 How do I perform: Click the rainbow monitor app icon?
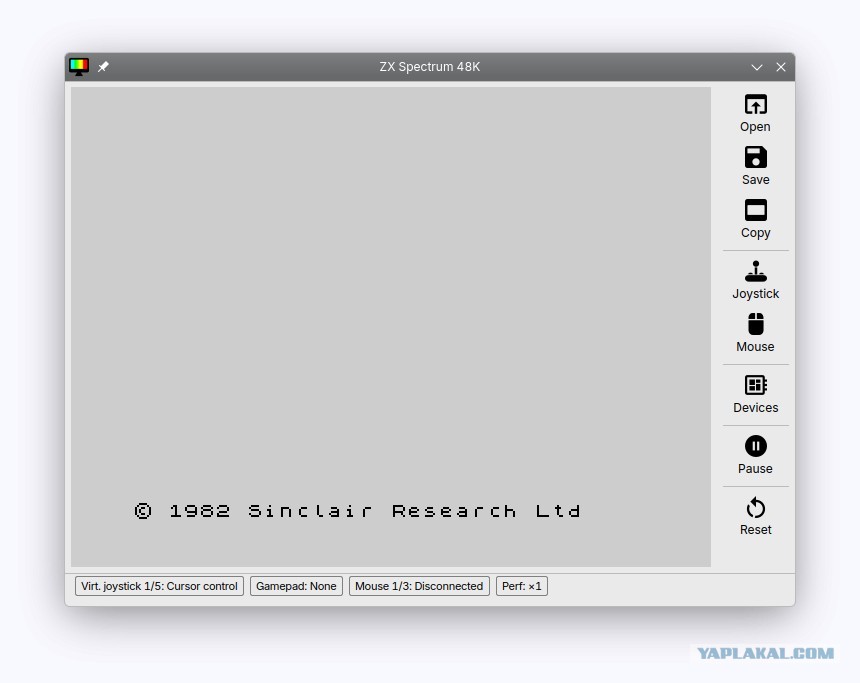pyautogui.click(x=79, y=67)
